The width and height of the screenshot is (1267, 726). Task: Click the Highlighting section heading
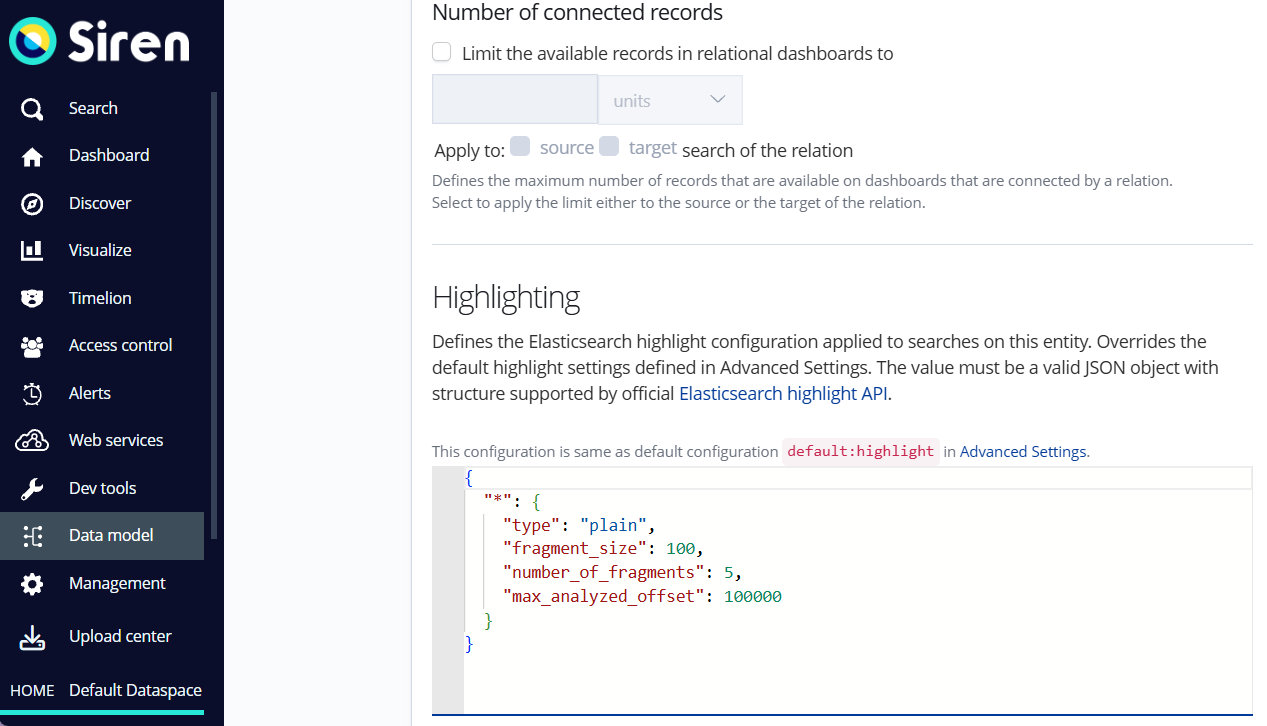(506, 297)
